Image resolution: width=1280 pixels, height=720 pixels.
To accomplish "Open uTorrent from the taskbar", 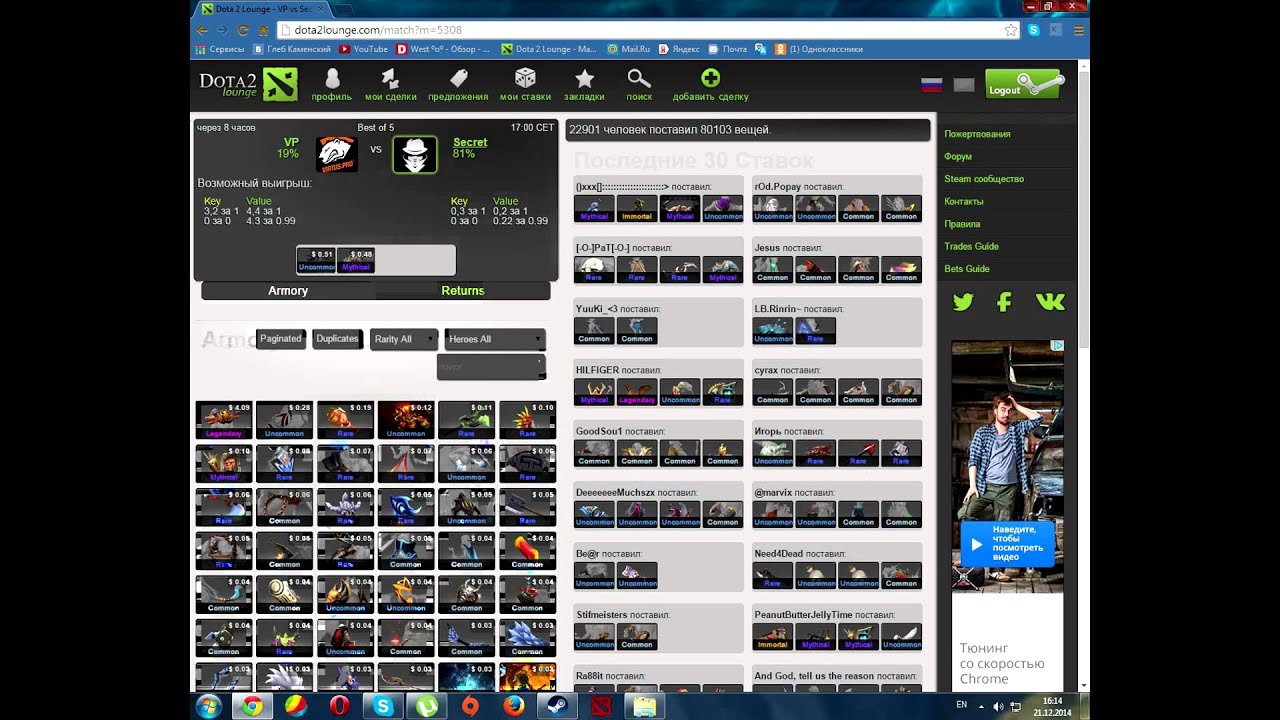I will point(427,706).
